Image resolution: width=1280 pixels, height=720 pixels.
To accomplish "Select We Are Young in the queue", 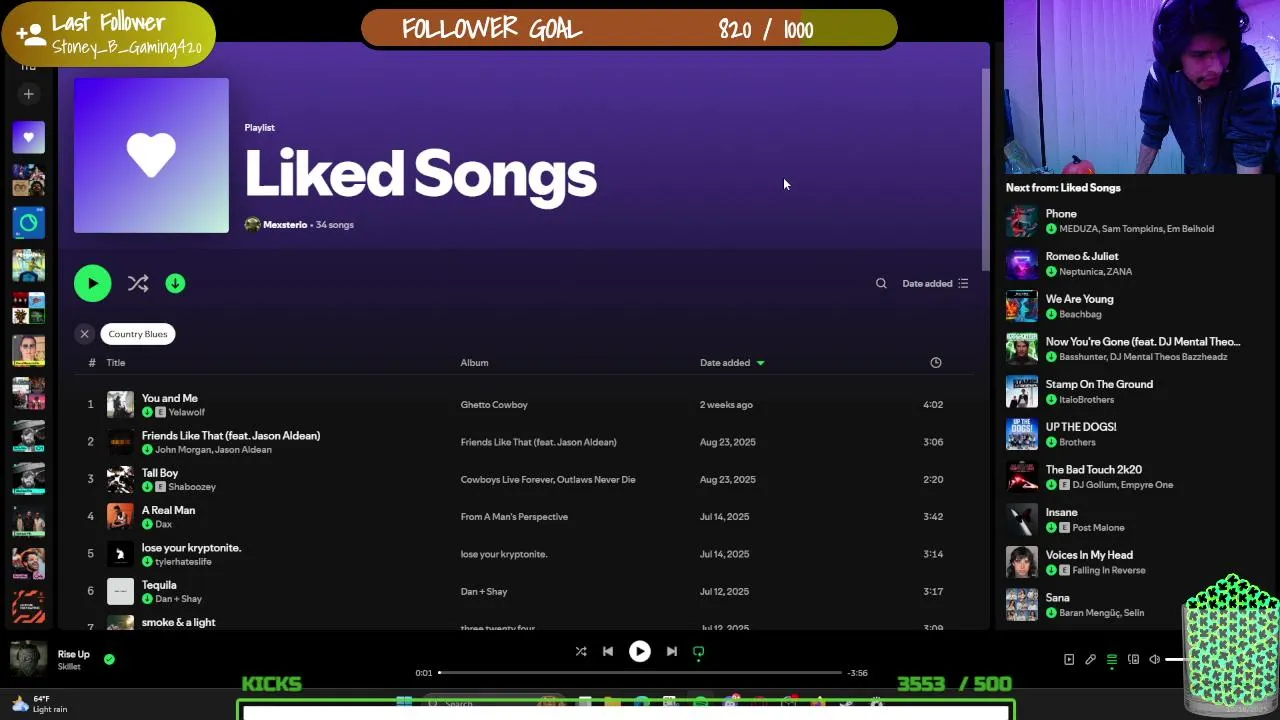I will tap(1079, 299).
